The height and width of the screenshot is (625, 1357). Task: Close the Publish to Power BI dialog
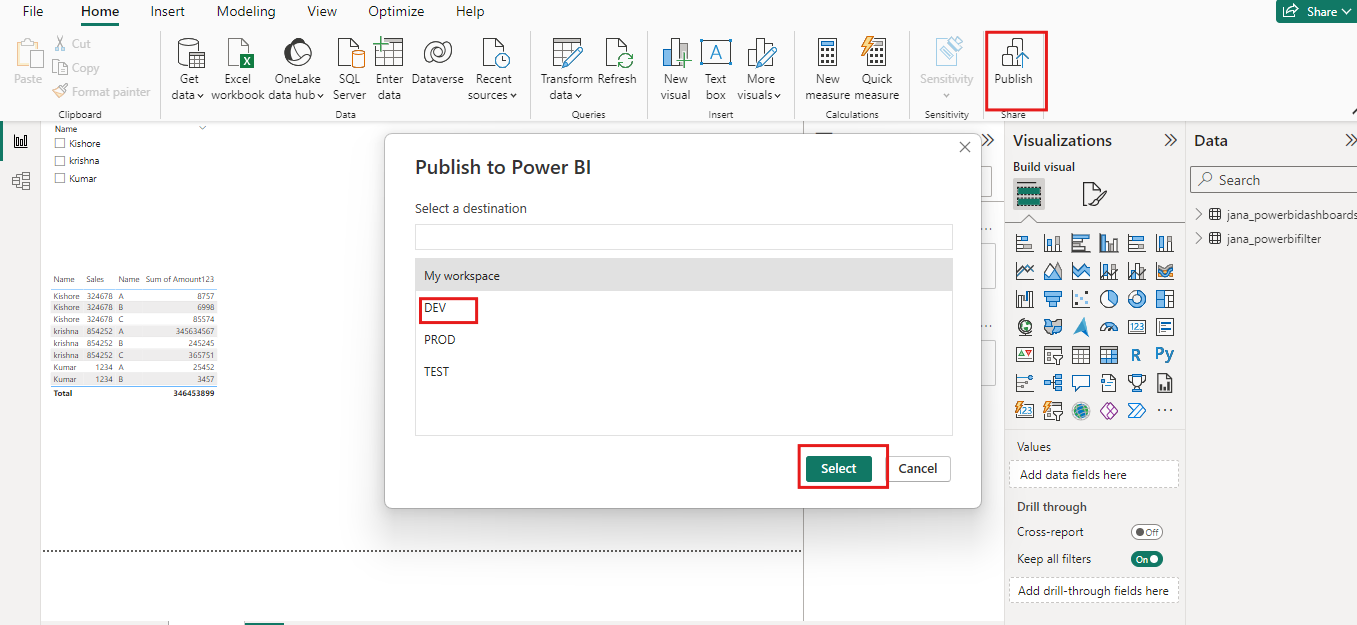[965, 147]
